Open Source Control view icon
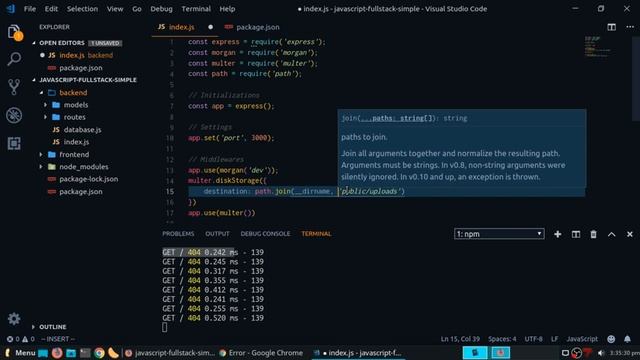 (14, 87)
